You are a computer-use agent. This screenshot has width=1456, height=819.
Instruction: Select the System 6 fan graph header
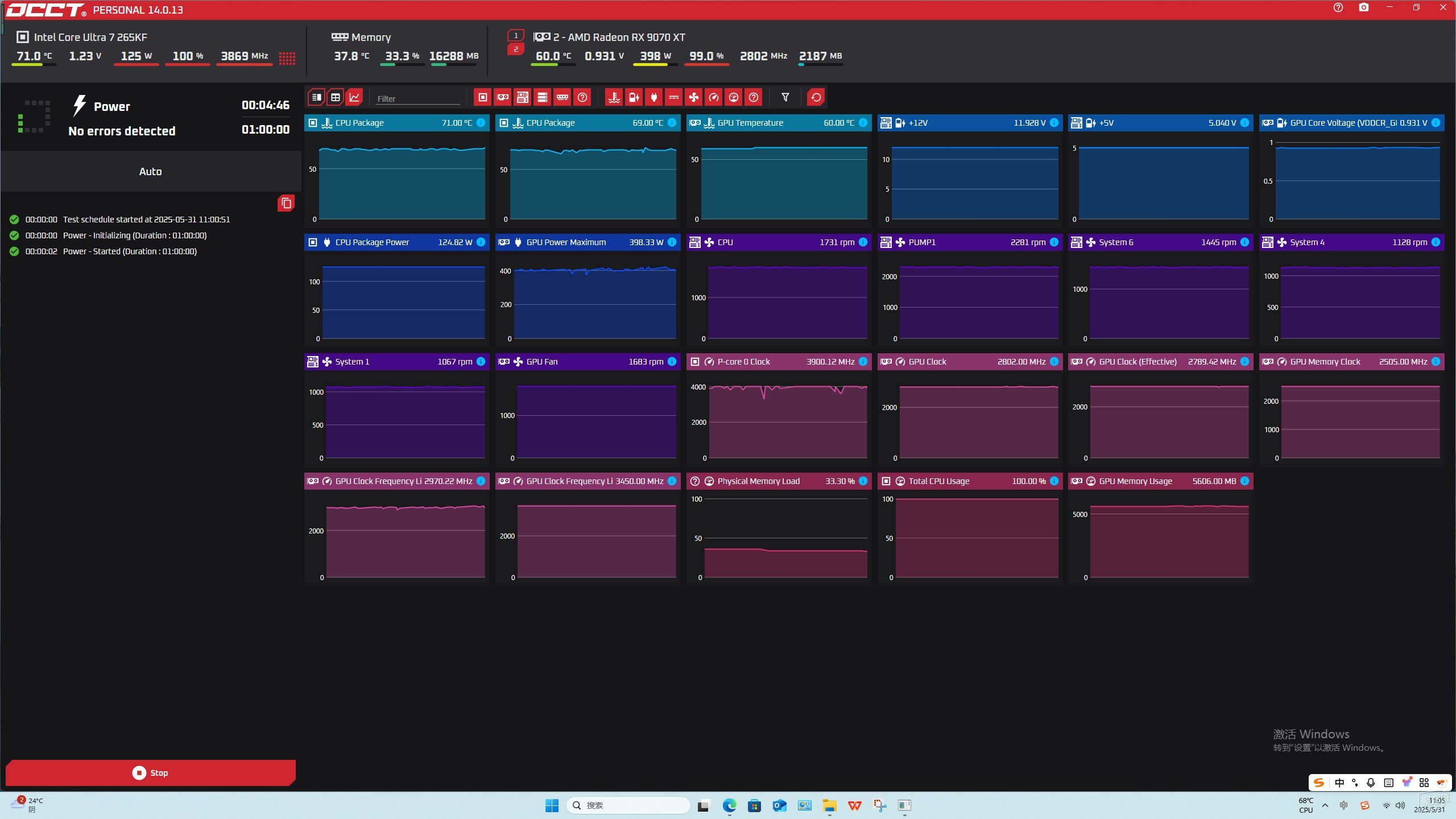pyautogui.click(x=1160, y=242)
